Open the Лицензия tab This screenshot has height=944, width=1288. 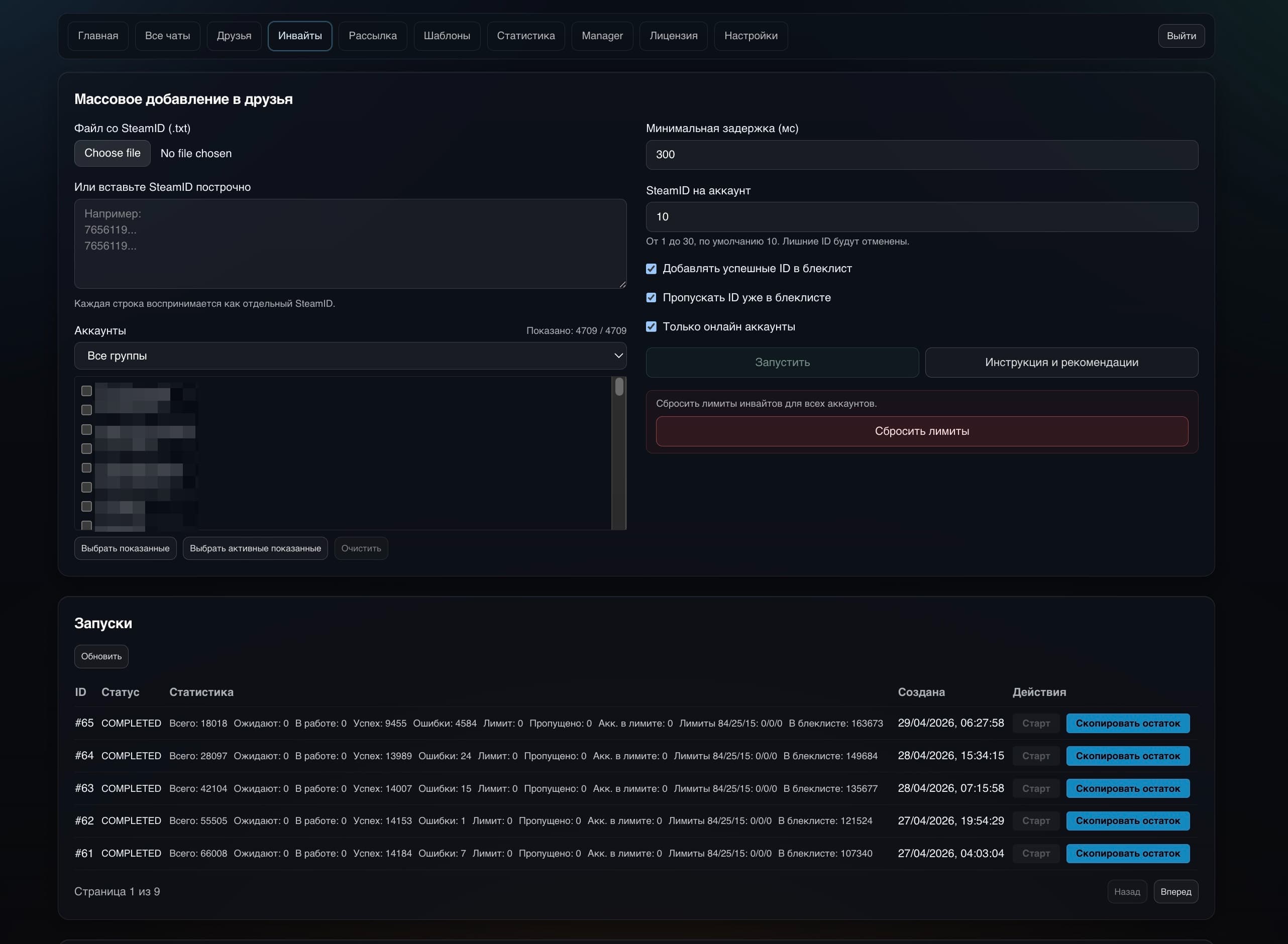pos(674,36)
